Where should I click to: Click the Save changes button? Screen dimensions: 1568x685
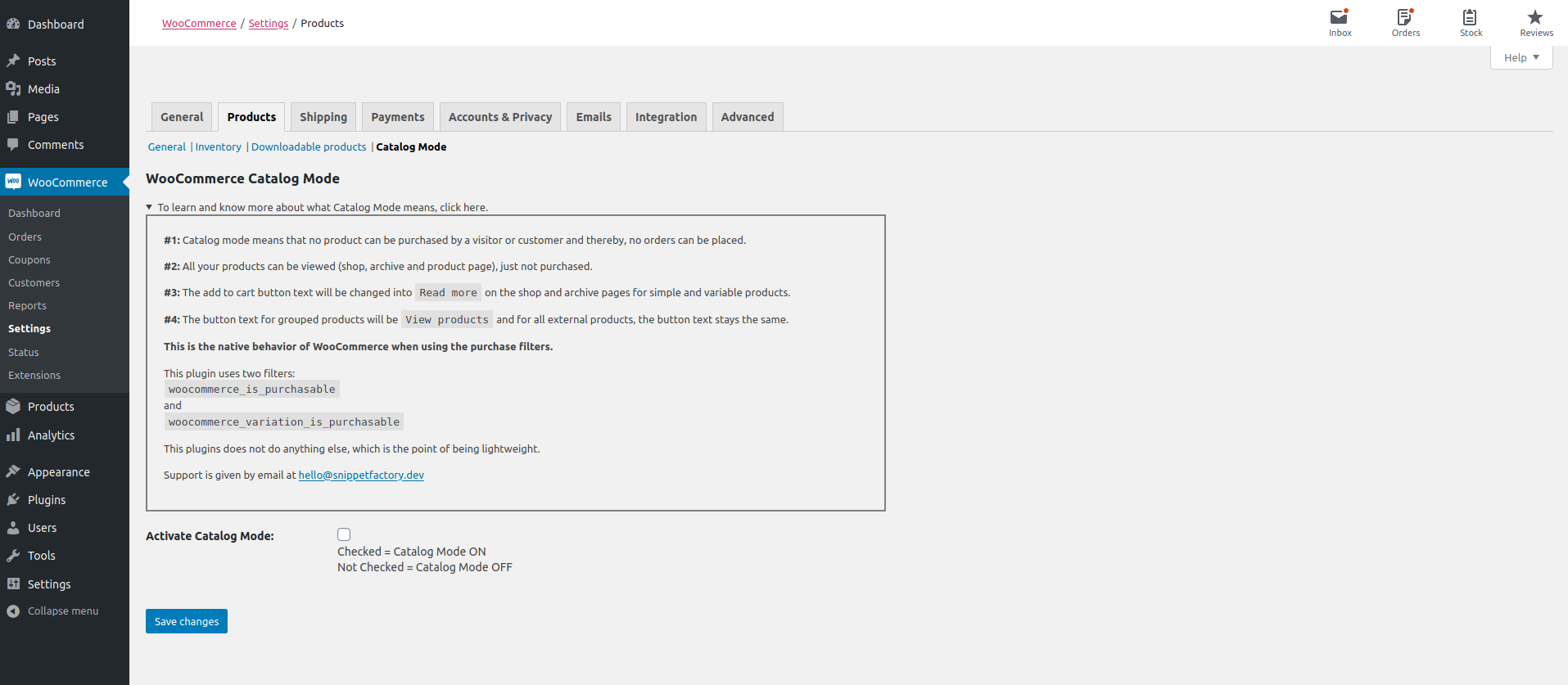click(x=187, y=621)
